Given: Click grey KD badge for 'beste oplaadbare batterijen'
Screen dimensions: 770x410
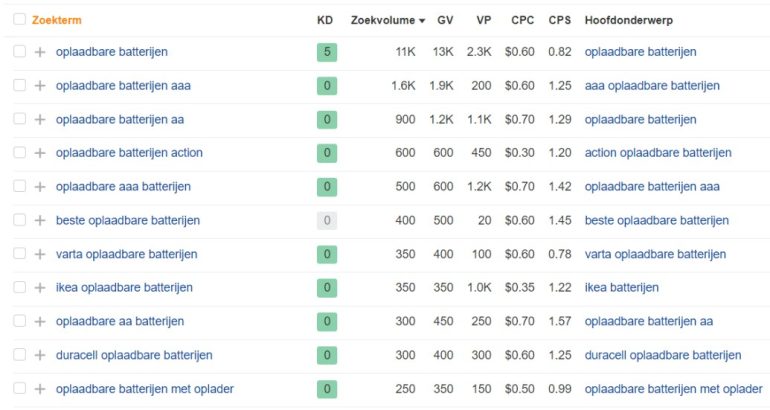Looking at the screenshot, I should tap(327, 220).
